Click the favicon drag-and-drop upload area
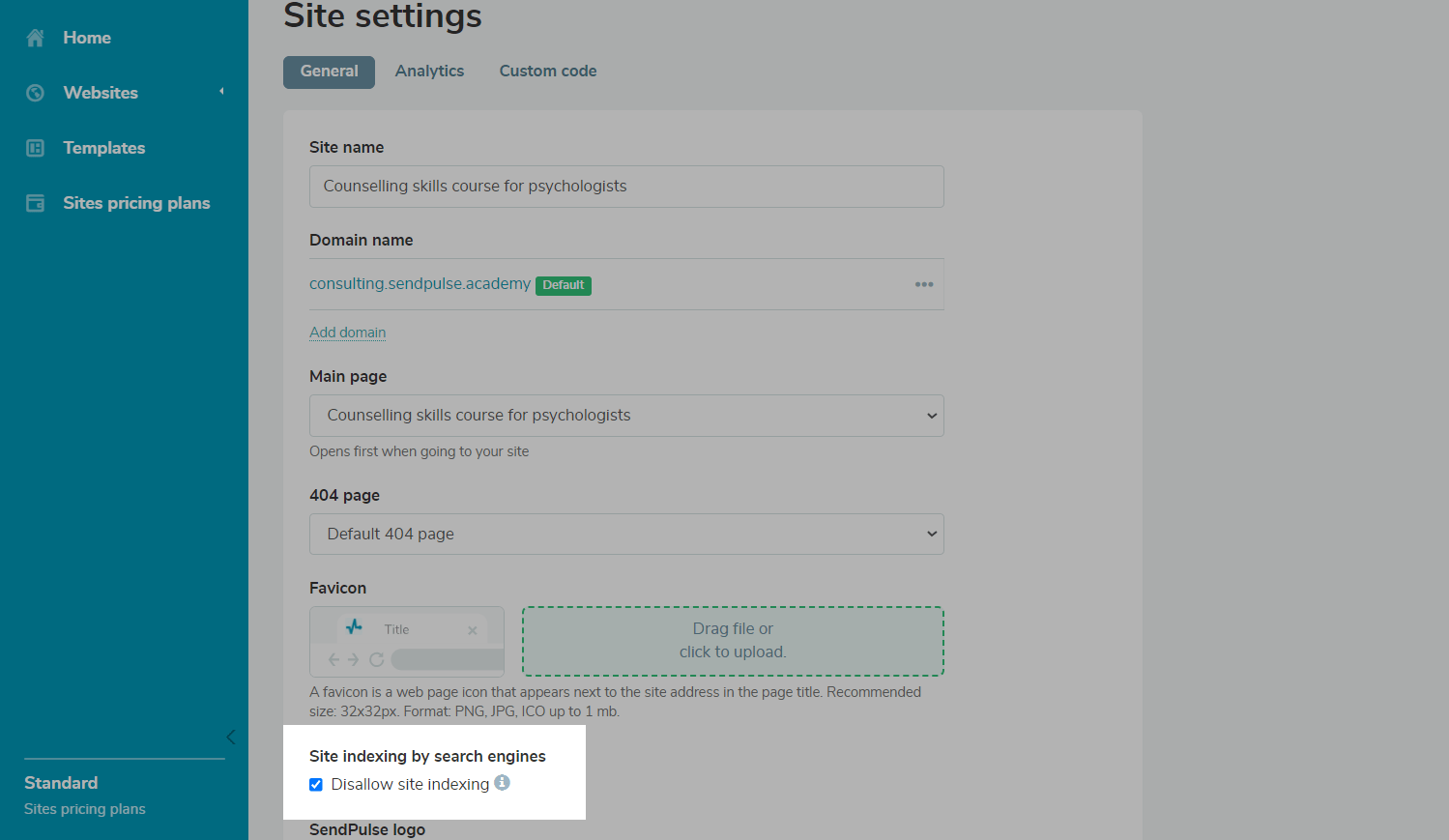1449x840 pixels. coord(732,641)
